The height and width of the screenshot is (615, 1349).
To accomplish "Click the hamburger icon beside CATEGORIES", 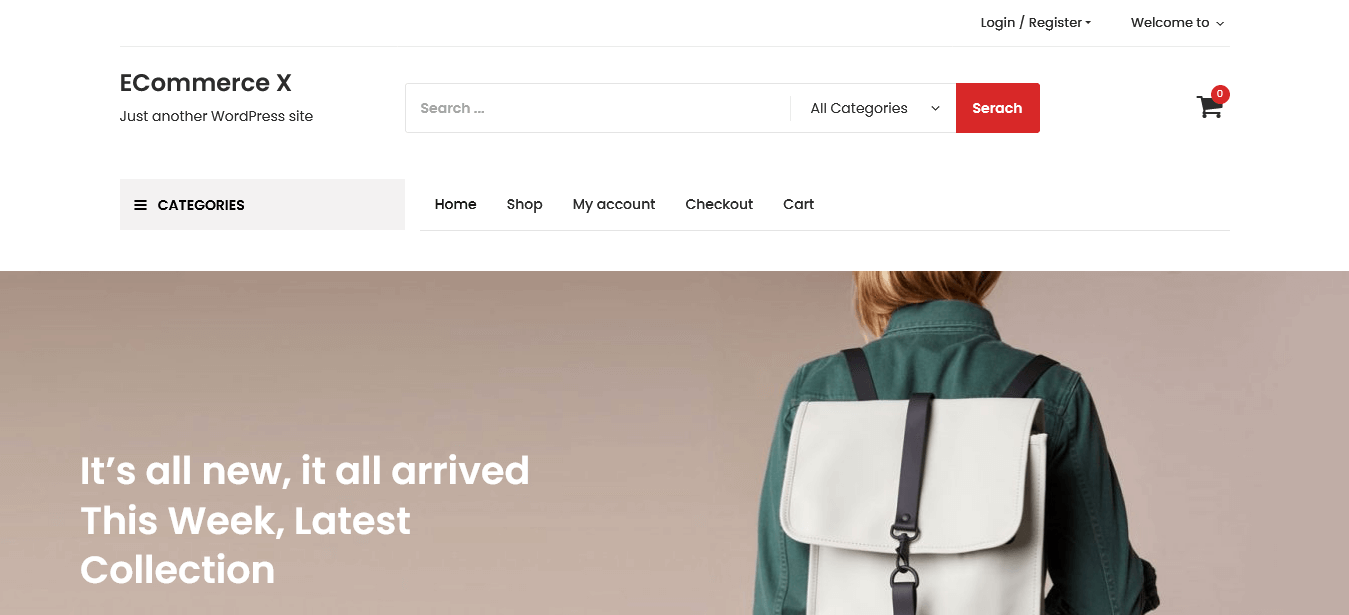I will point(140,205).
